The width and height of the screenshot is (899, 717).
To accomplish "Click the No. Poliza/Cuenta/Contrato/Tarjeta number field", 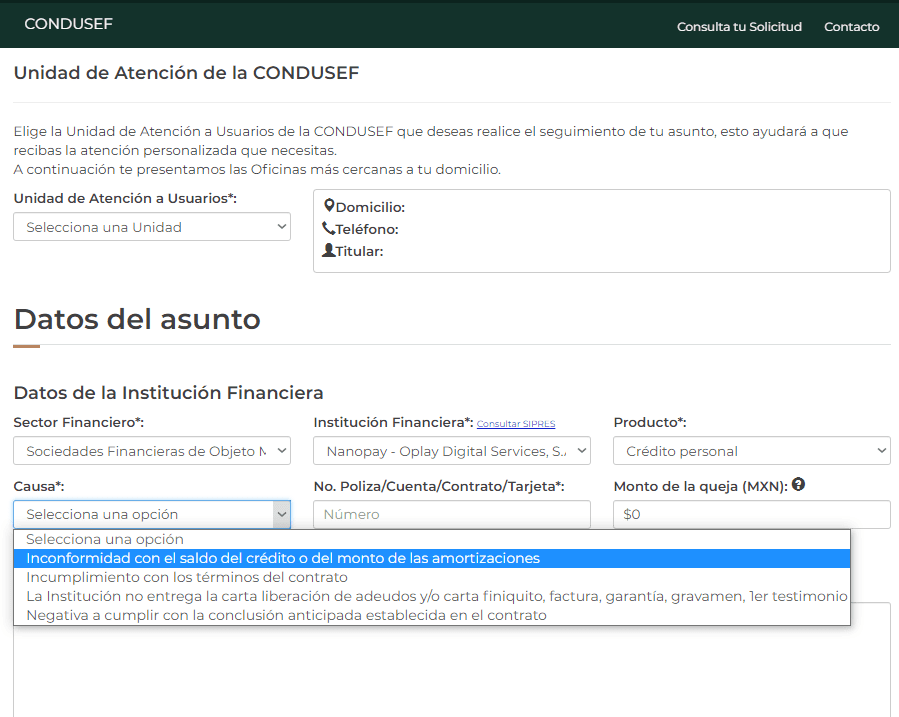I will (x=451, y=513).
